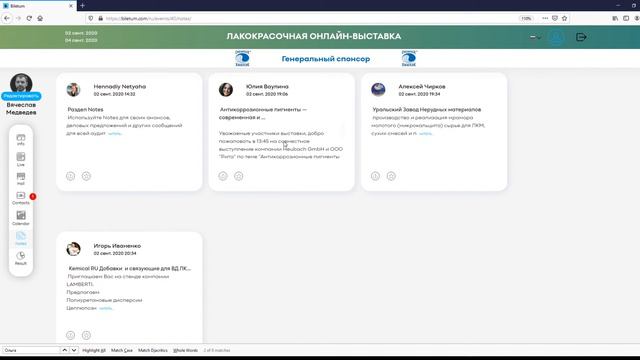Screen dimensions: 640x360
Task: Open the Result section in sidebar
Action: click(x=21, y=258)
